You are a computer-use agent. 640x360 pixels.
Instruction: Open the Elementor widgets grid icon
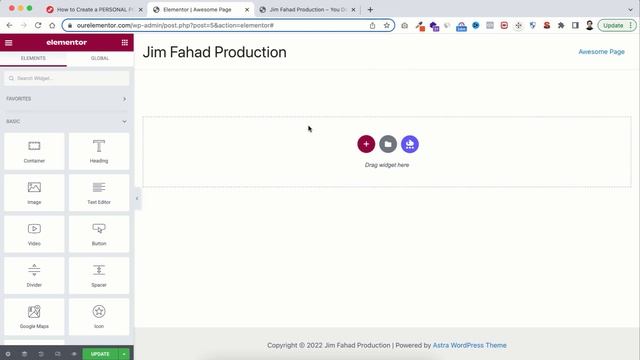pyautogui.click(x=124, y=42)
